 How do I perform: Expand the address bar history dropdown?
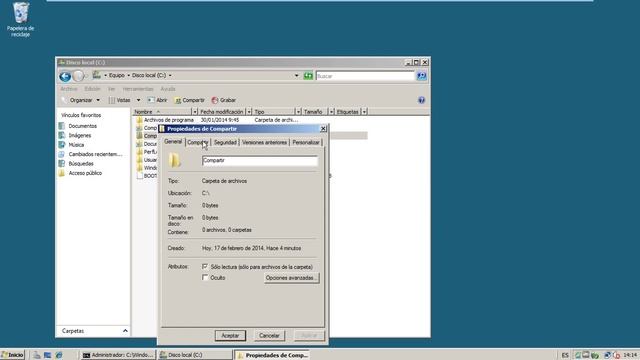(297, 76)
